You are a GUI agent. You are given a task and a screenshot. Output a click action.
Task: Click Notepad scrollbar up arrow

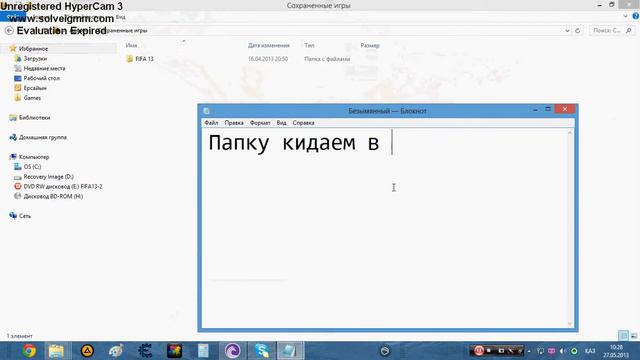pos(570,133)
